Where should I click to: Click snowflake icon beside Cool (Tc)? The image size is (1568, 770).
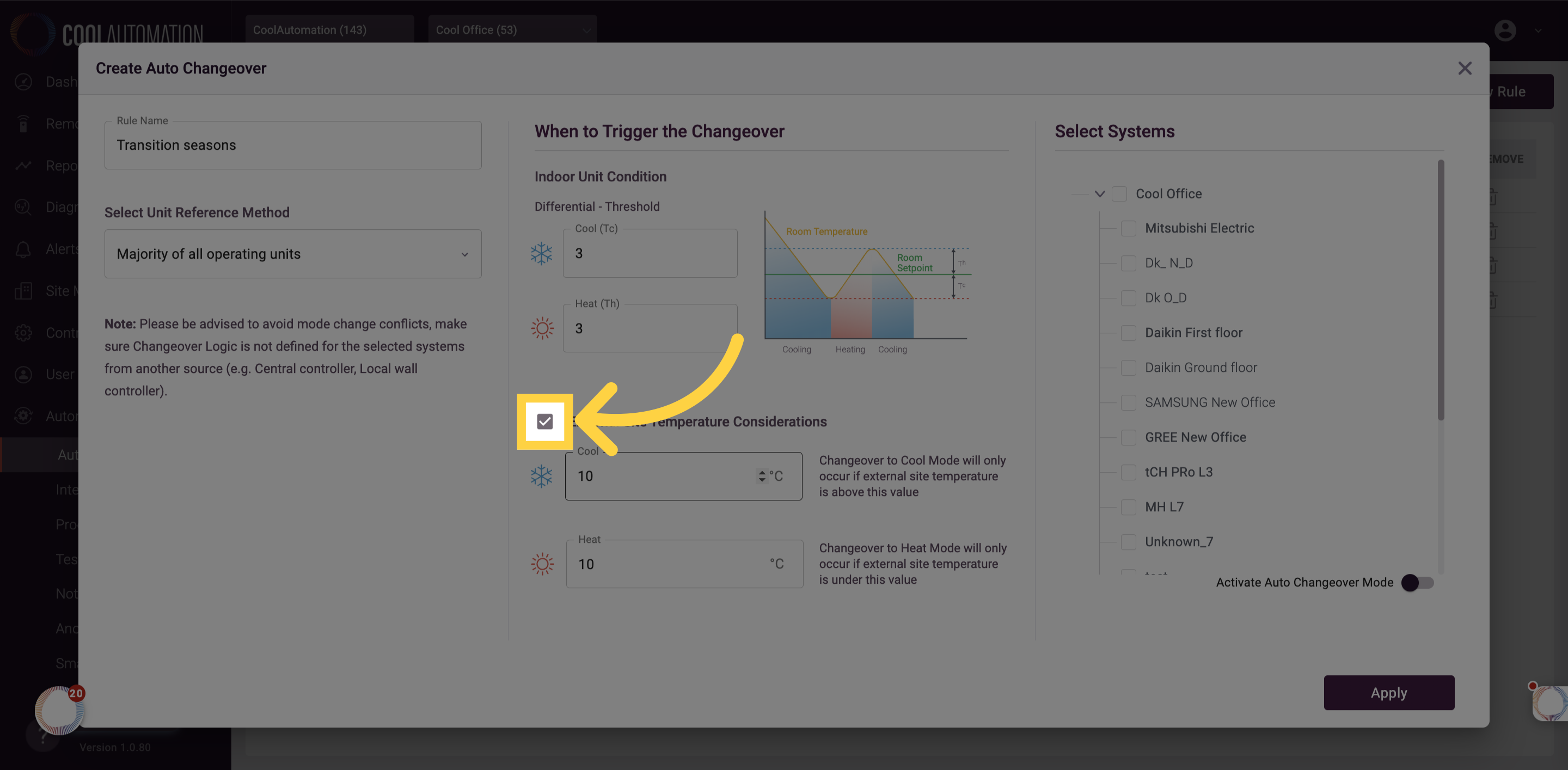(541, 254)
